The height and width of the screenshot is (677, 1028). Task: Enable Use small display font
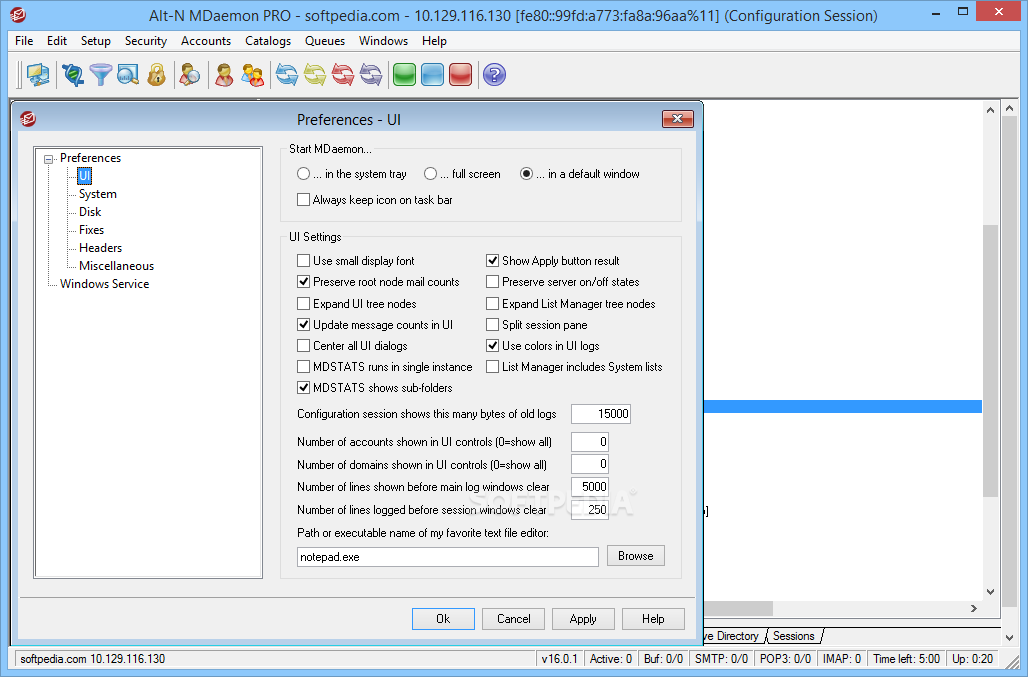pyautogui.click(x=304, y=261)
